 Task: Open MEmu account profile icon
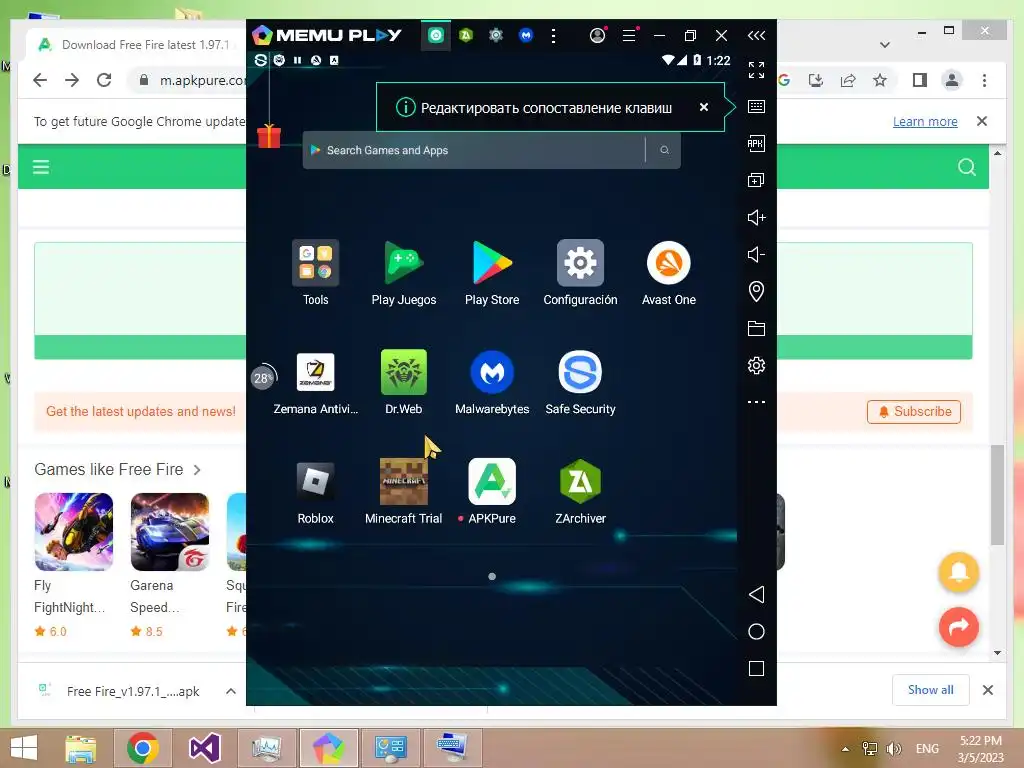pyautogui.click(x=598, y=35)
